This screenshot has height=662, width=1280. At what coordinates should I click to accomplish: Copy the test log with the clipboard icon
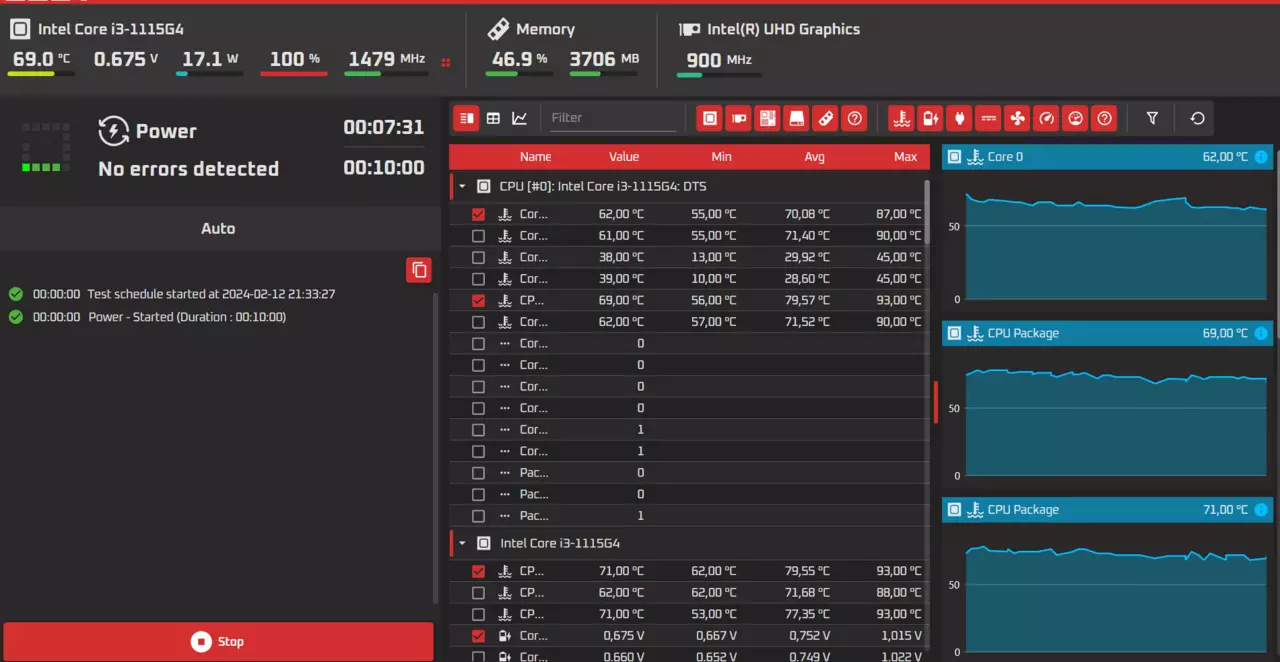[419, 269]
